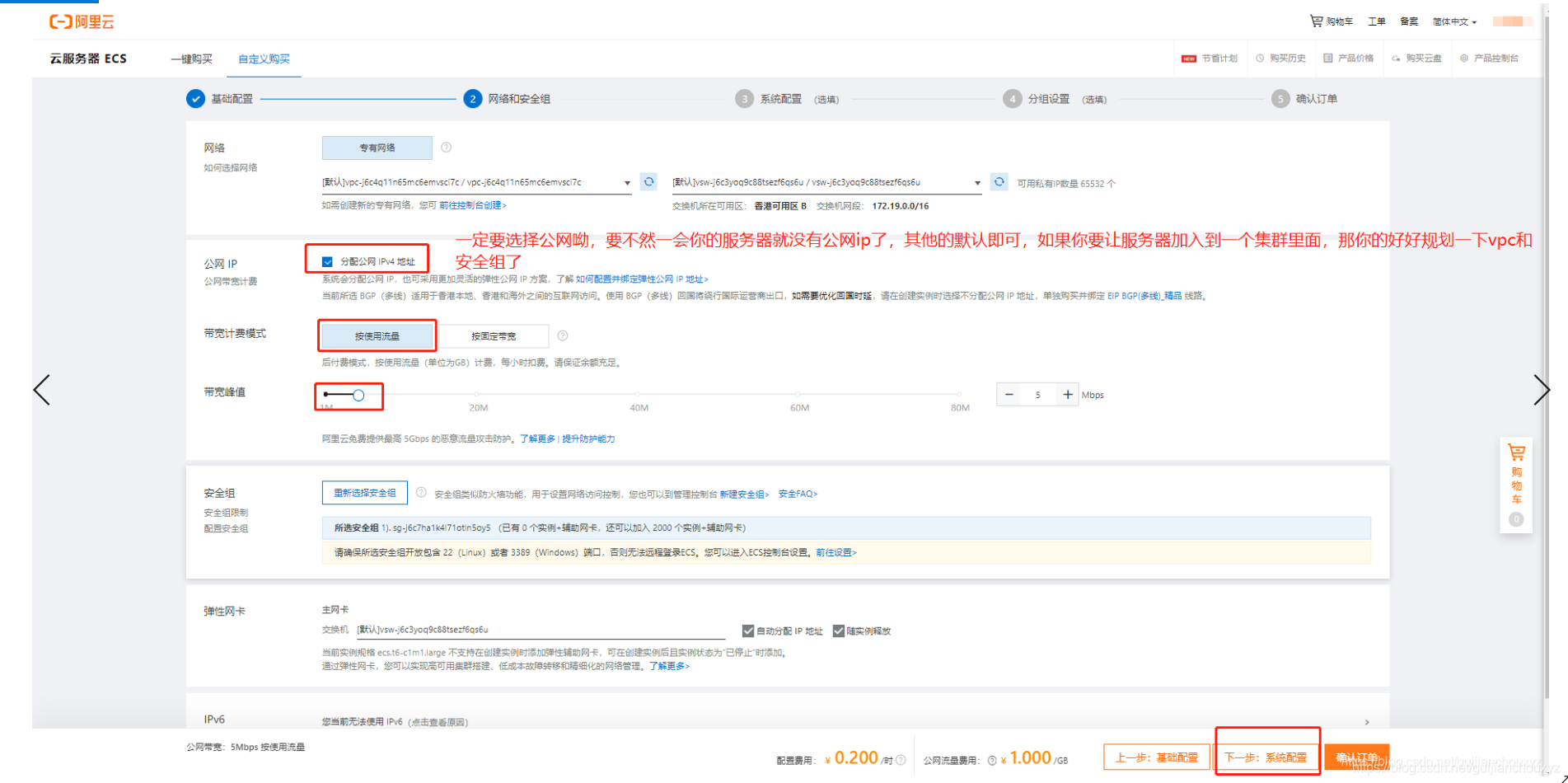Refresh the VPC list
The image size is (1568, 783).
[648, 181]
